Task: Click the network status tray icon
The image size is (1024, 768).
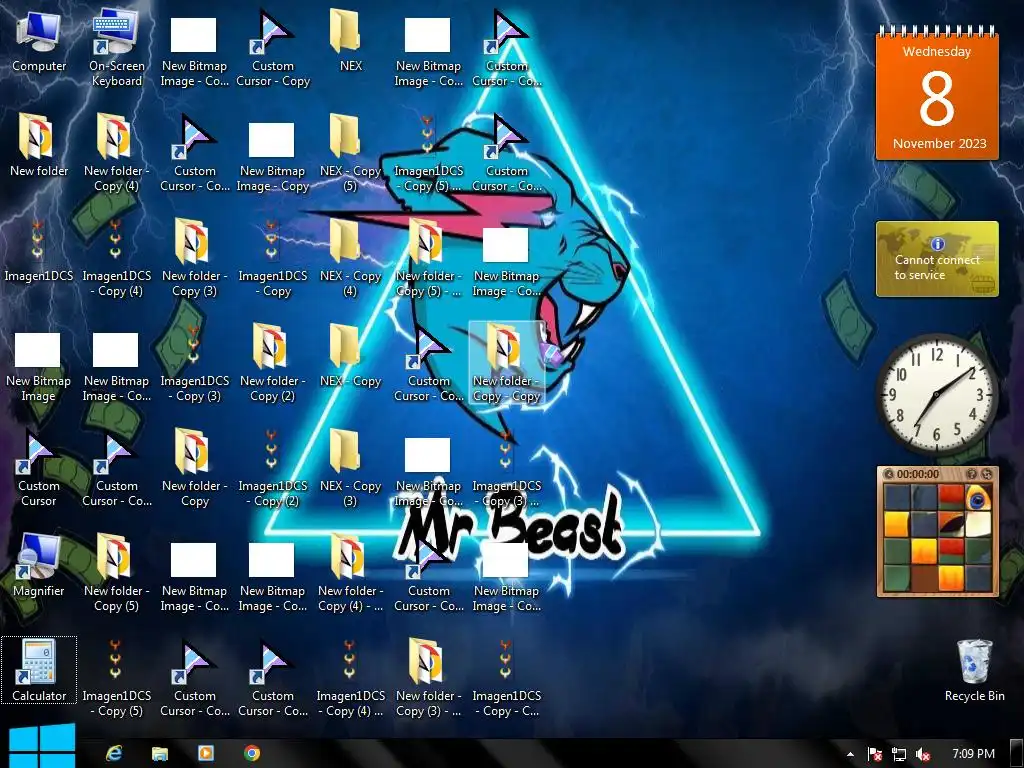Action: point(899,754)
